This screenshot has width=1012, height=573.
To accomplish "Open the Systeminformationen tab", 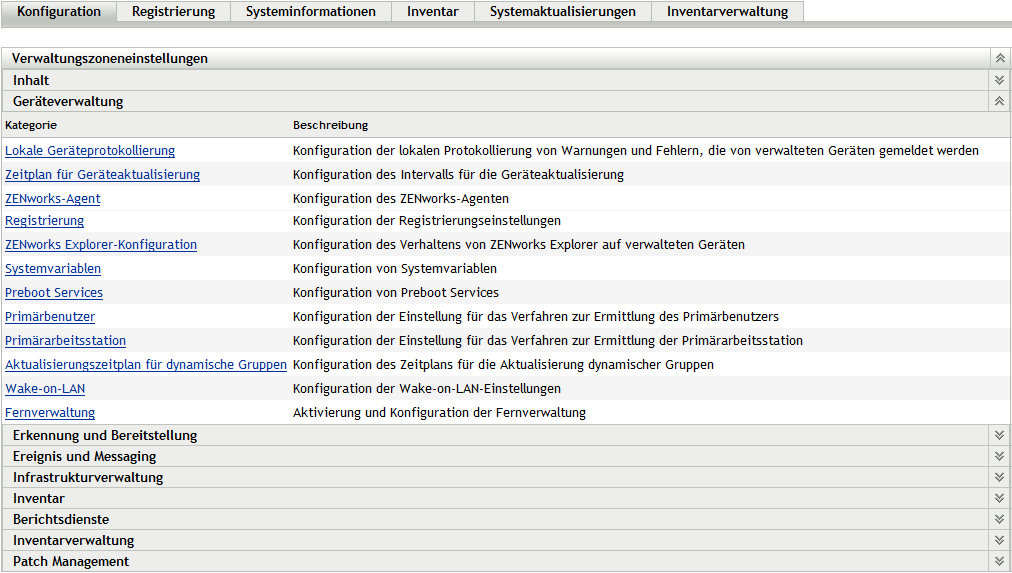I will (x=311, y=12).
